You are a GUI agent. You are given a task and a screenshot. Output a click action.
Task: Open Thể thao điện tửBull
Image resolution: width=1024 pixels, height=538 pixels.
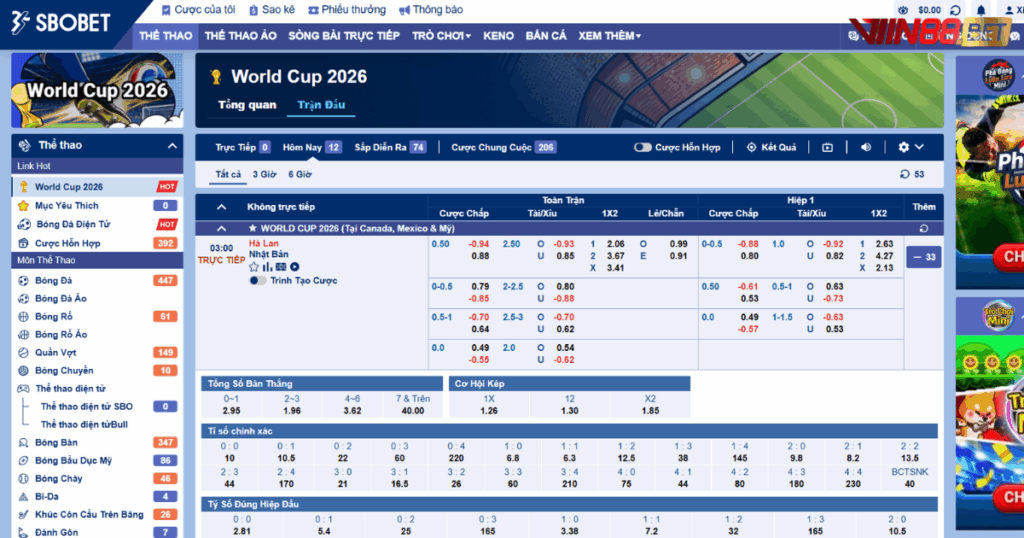(84, 424)
